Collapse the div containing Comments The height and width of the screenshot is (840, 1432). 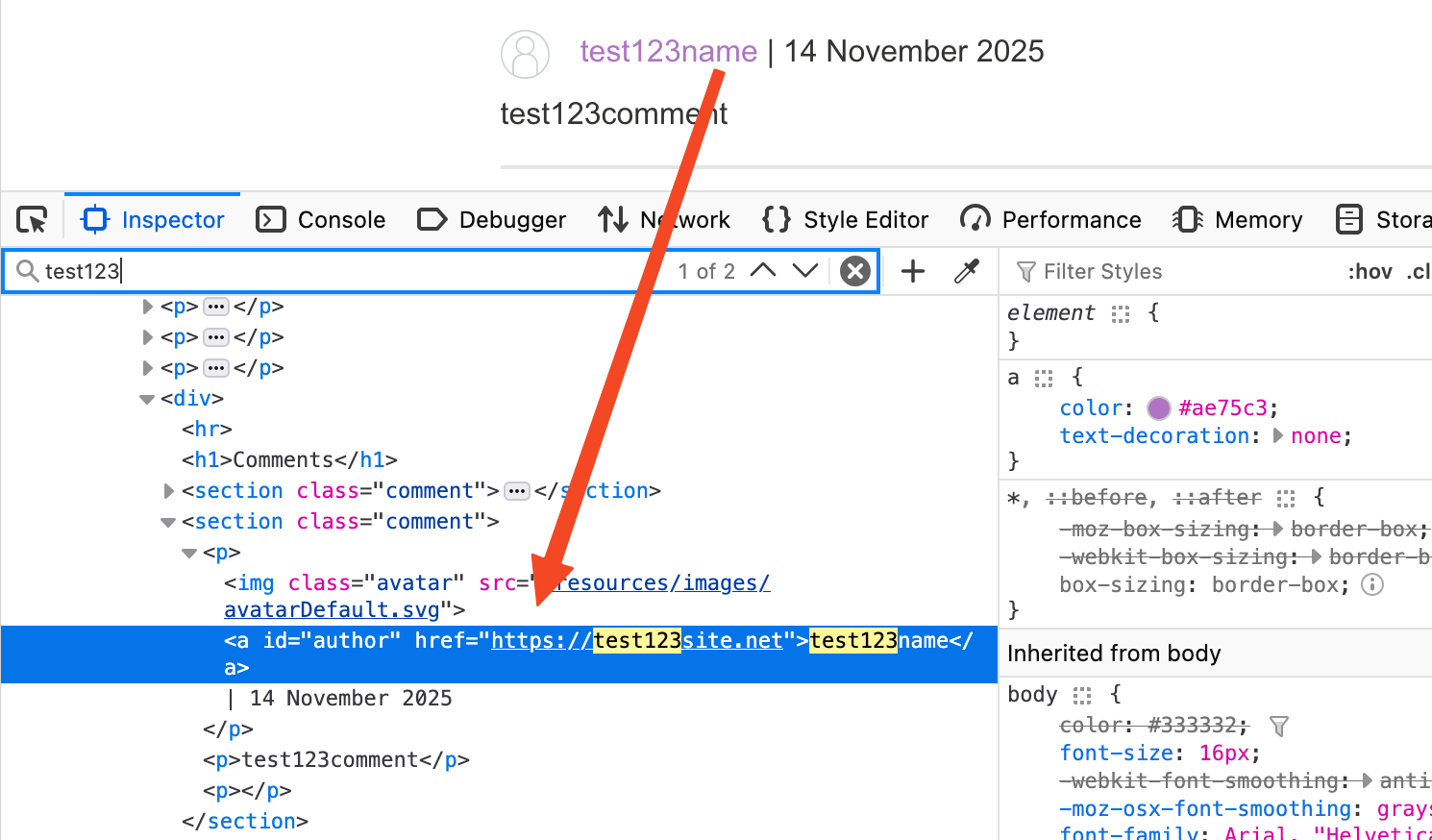(147, 399)
